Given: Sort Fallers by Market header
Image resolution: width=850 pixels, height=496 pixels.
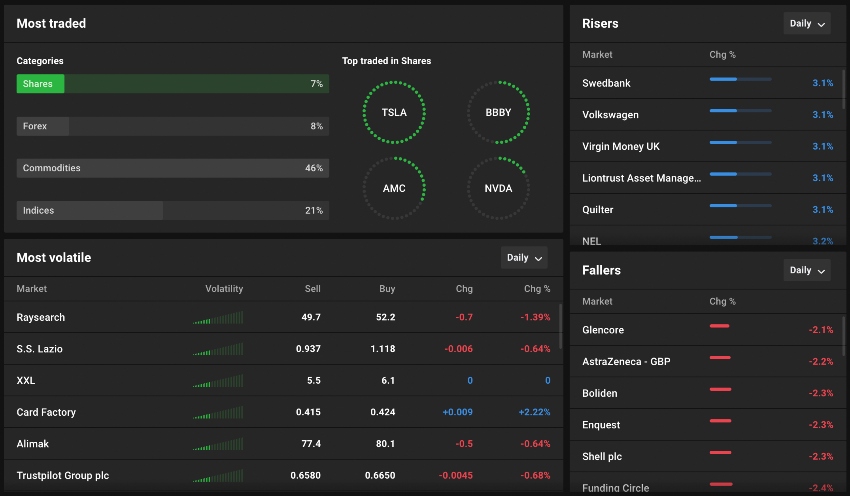Looking at the screenshot, I should click(597, 301).
